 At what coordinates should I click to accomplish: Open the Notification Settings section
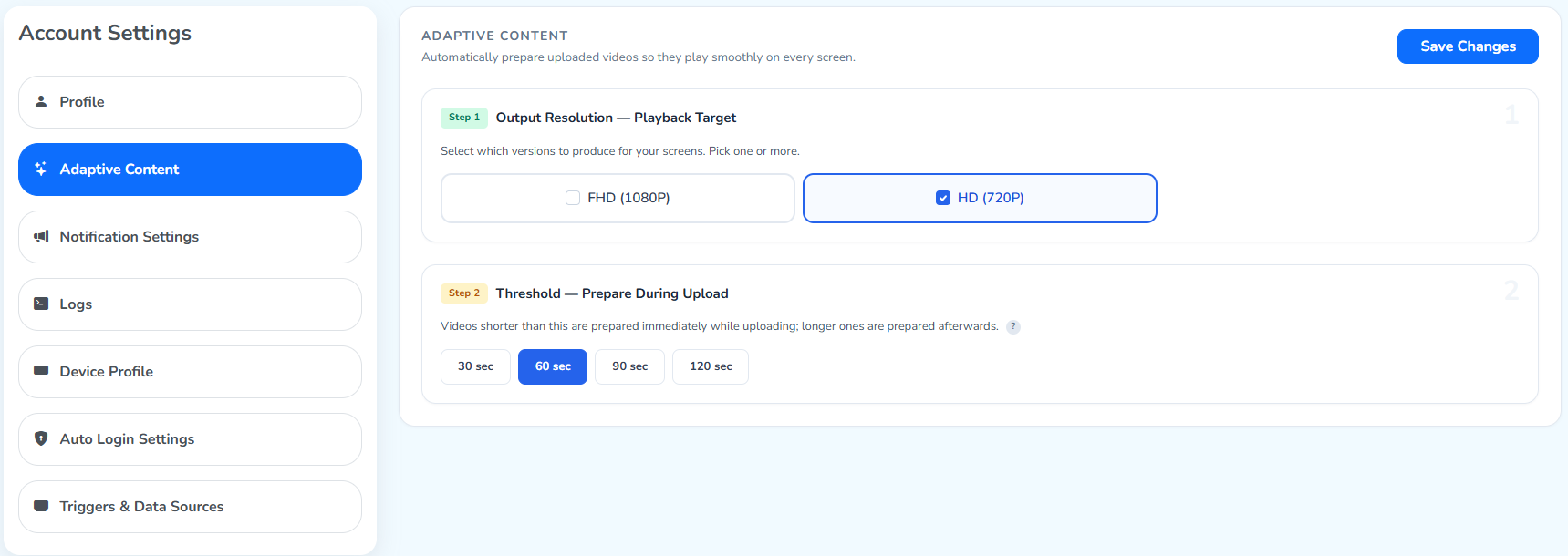coord(190,237)
